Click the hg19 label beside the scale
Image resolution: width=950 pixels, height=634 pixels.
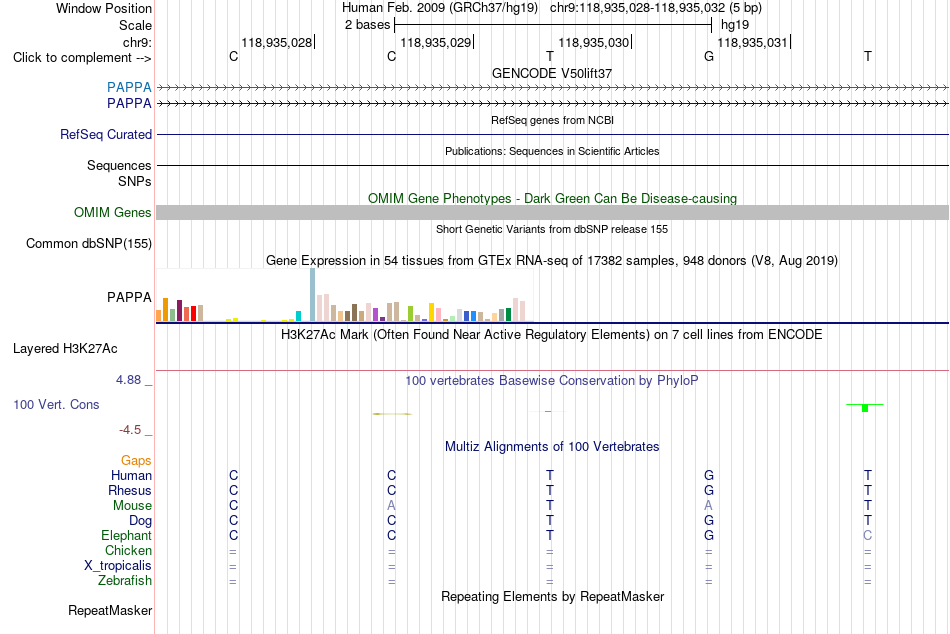pyautogui.click(x=735, y=25)
